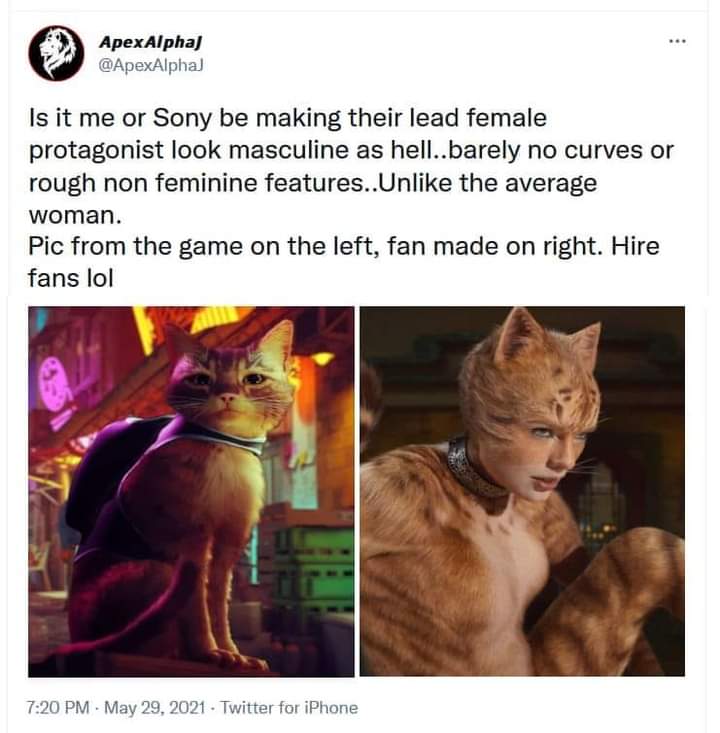Click the word Sony in tweet
This screenshot has width=720, height=733.
coord(182,118)
